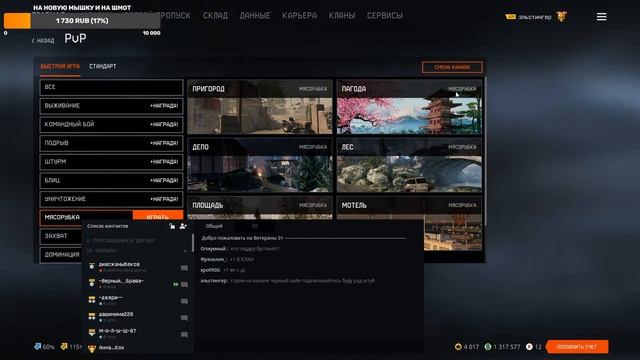Collapse the online contacts group chevron
The height and width of the screenshot is (360, 640).
(x=186, y=251)
